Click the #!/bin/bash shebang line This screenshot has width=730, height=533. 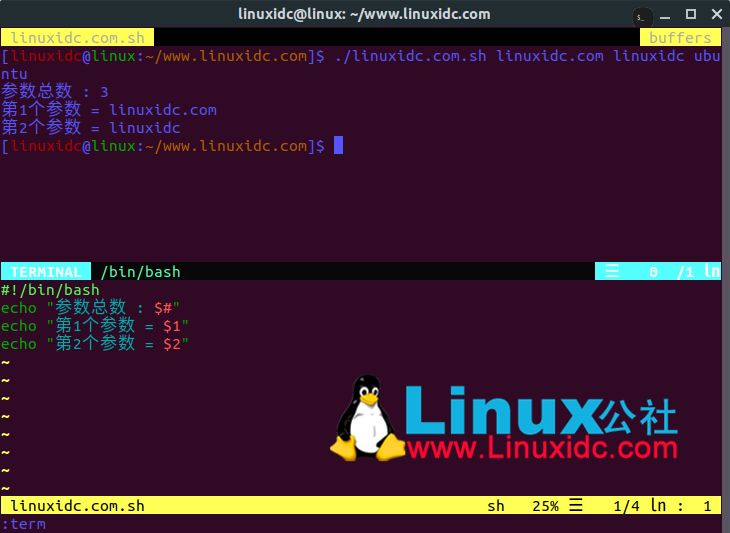tap(50, 290)
